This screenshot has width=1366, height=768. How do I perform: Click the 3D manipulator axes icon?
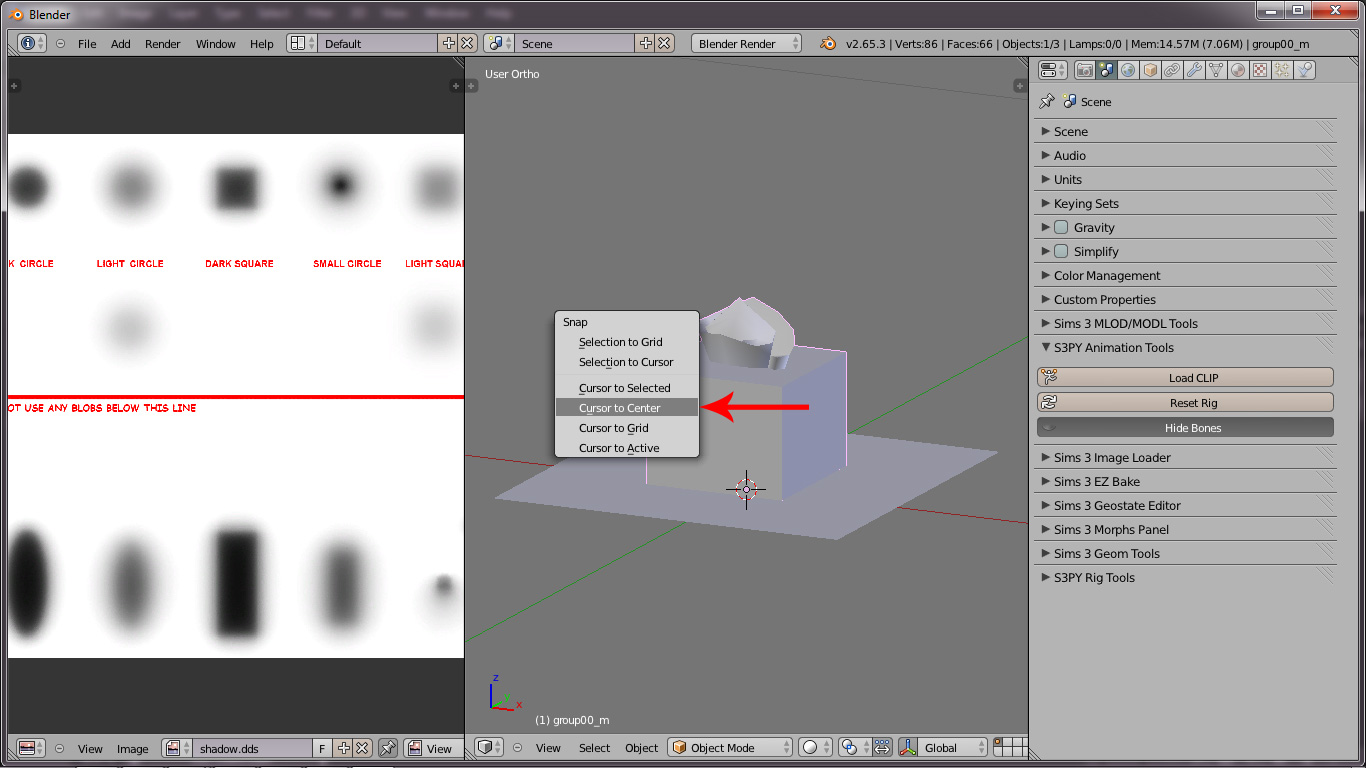(909, 748)
